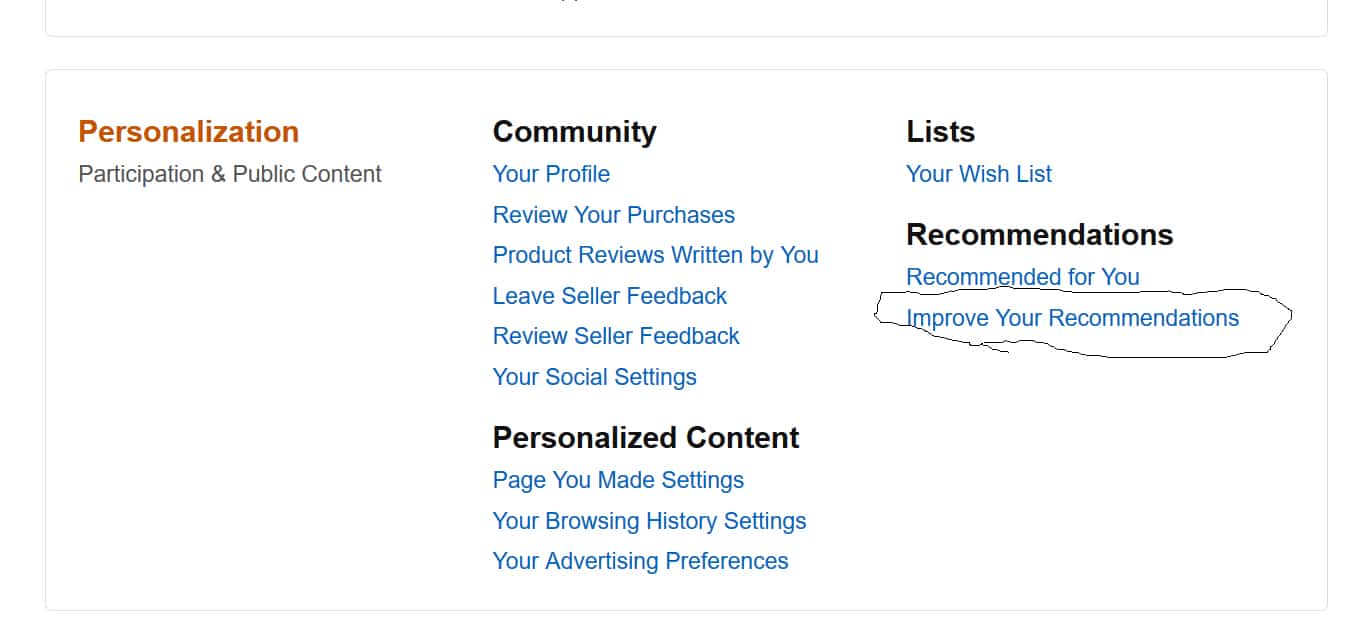This screenshot has height=627, width=1368.
Task: Go to Review Your Purchases
Action: pos(614,215)
